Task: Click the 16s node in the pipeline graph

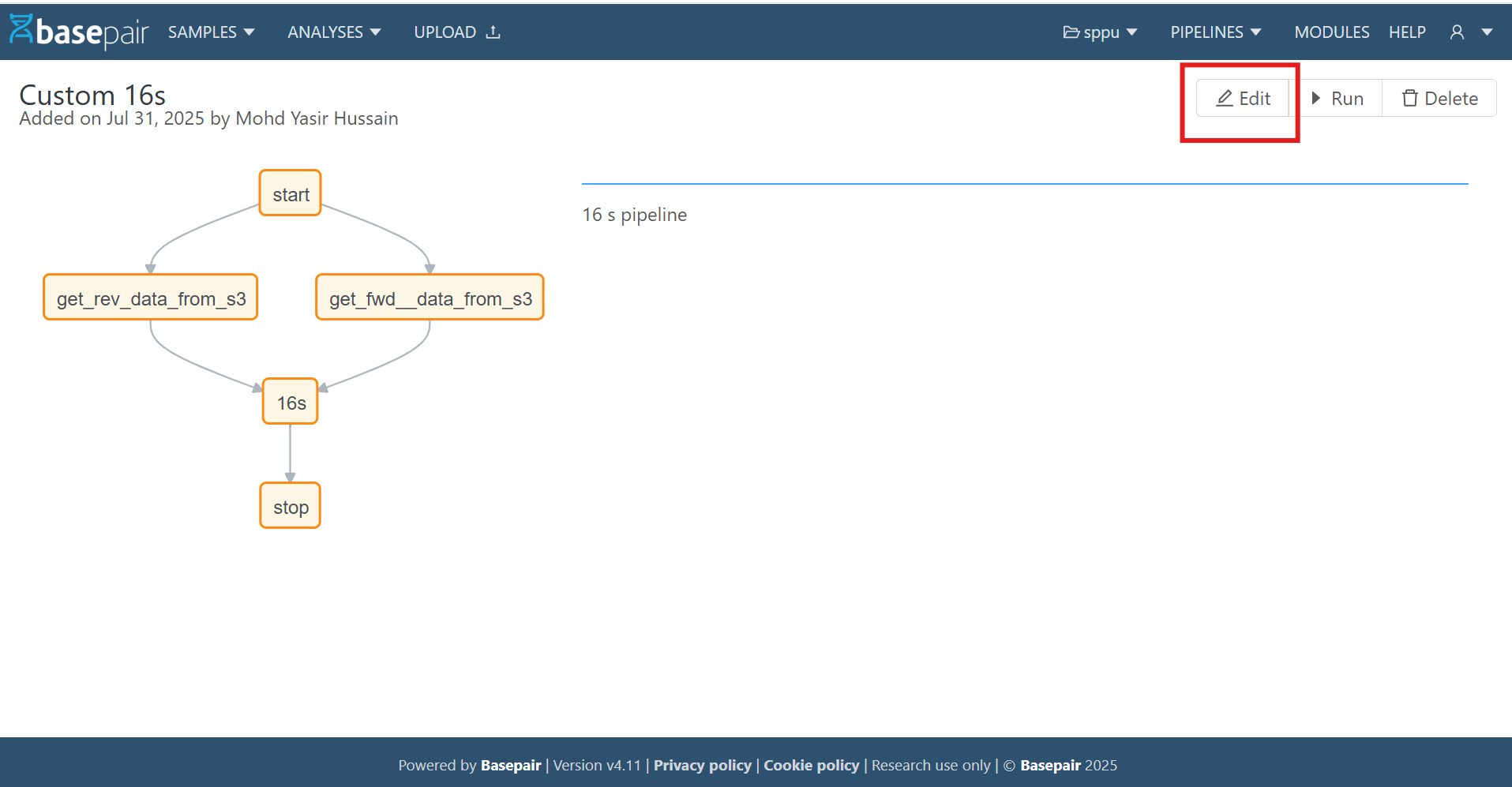Action: [290, 402]
